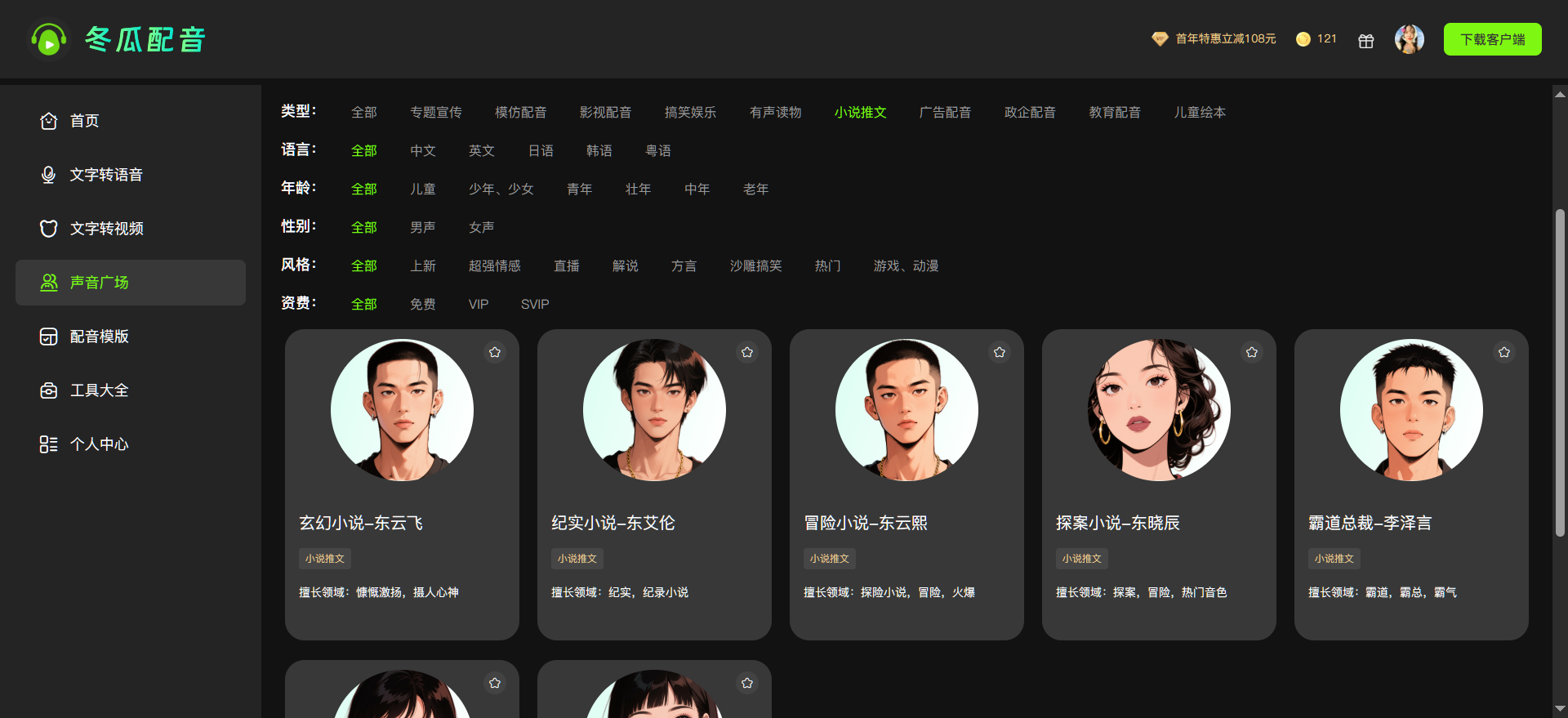Filter type by 政企配音
This screenshot has height=718, width=1568.
pyautogui.click(x=1031, y=112)
